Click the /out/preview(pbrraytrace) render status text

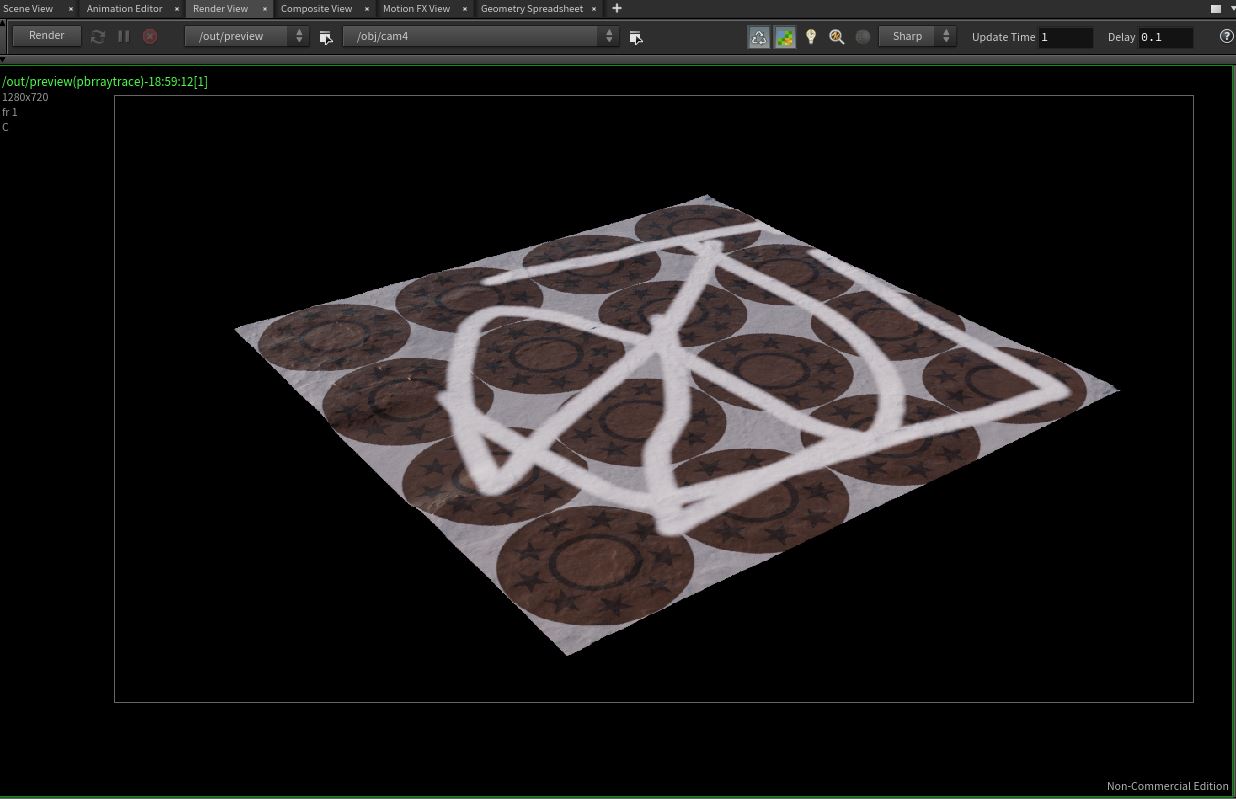[105, 81]
